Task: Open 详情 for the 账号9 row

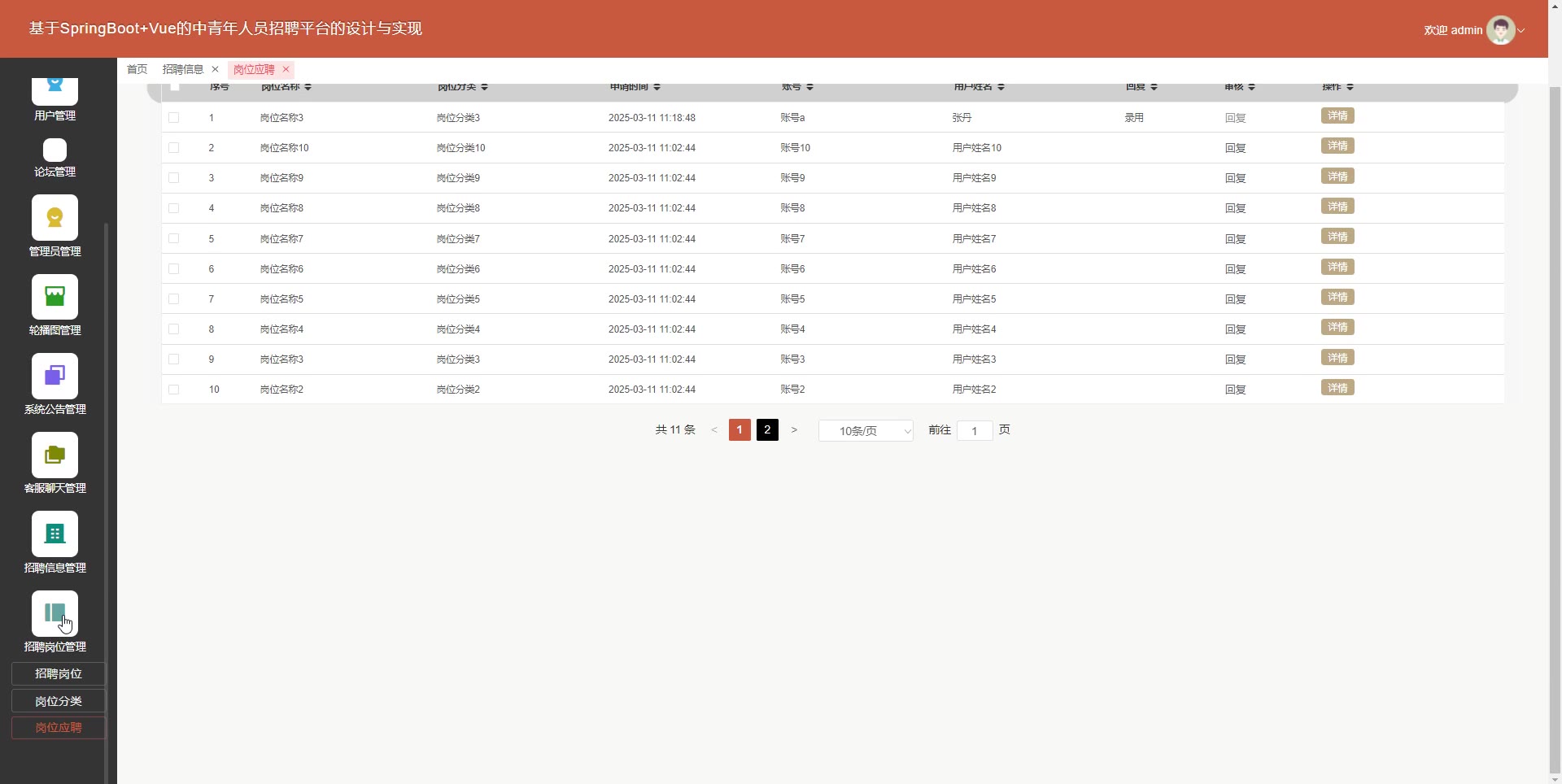Action: [x=1337, y=176]
